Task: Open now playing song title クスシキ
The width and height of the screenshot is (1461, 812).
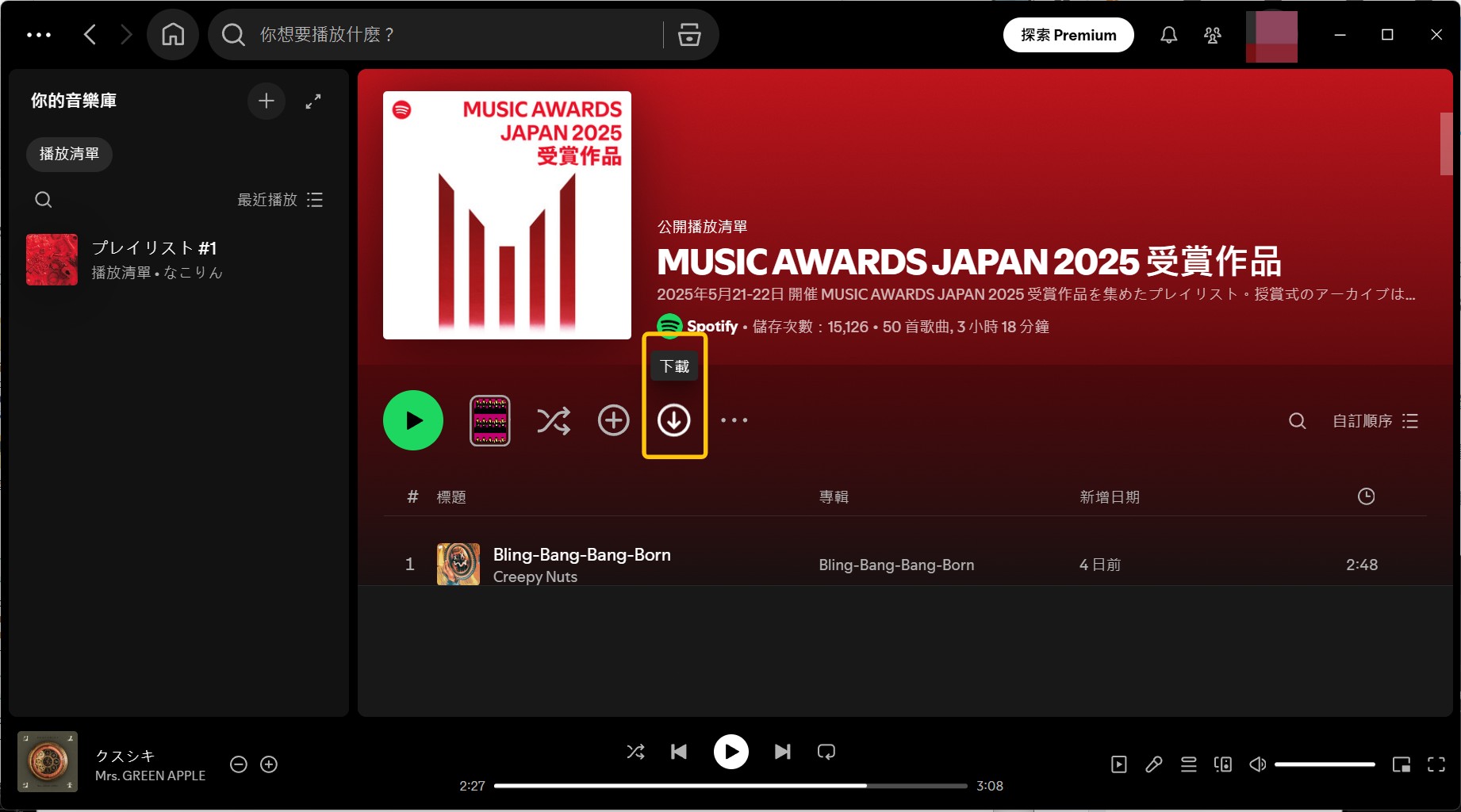Action: click(x=125, y=756)
